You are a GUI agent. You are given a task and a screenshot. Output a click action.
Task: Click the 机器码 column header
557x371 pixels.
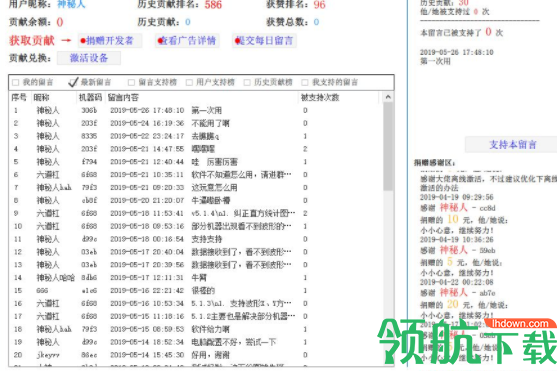tap(90, 97)
